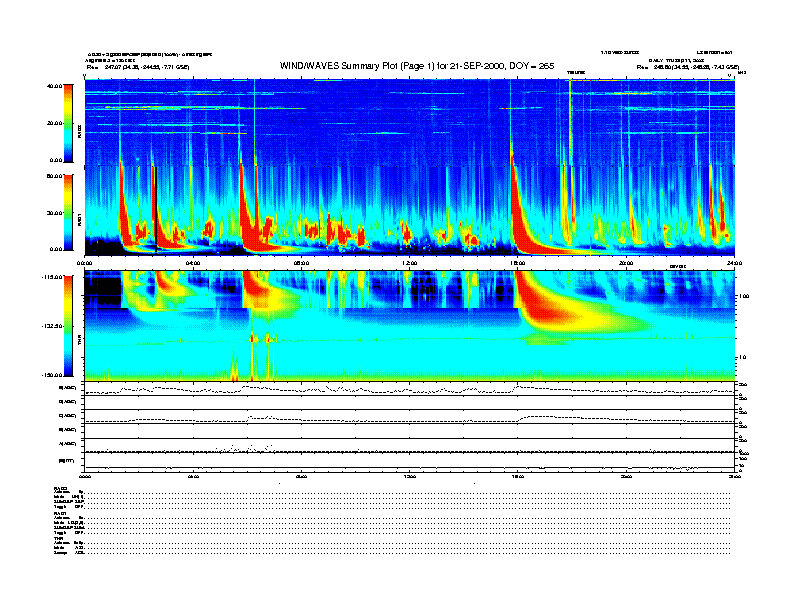Click 04:00 tick label below RAD1 spectrogram

pyautogui.click(x=193, y=263)
